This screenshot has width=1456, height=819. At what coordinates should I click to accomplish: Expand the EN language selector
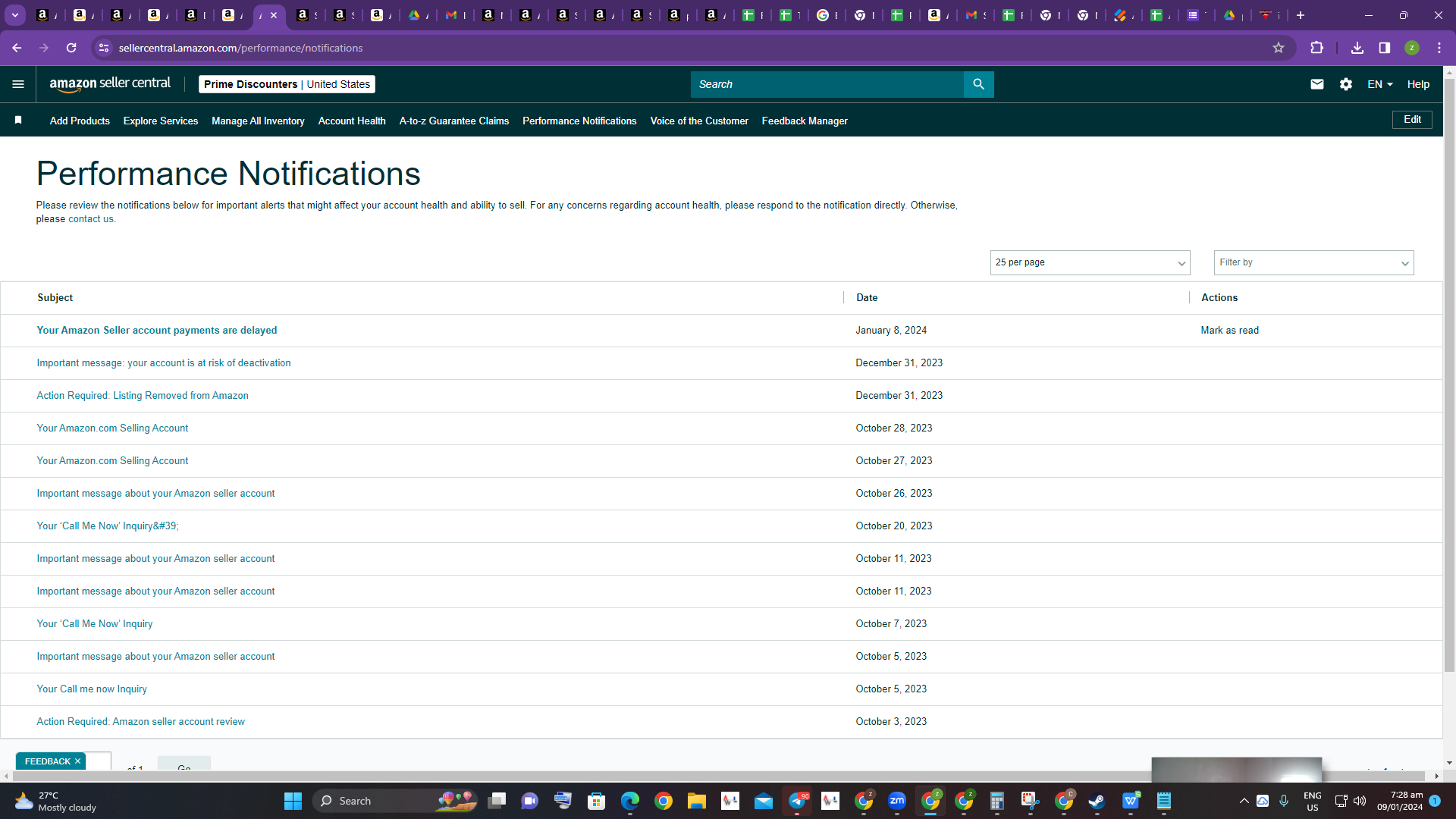[x=1380, y=84]
